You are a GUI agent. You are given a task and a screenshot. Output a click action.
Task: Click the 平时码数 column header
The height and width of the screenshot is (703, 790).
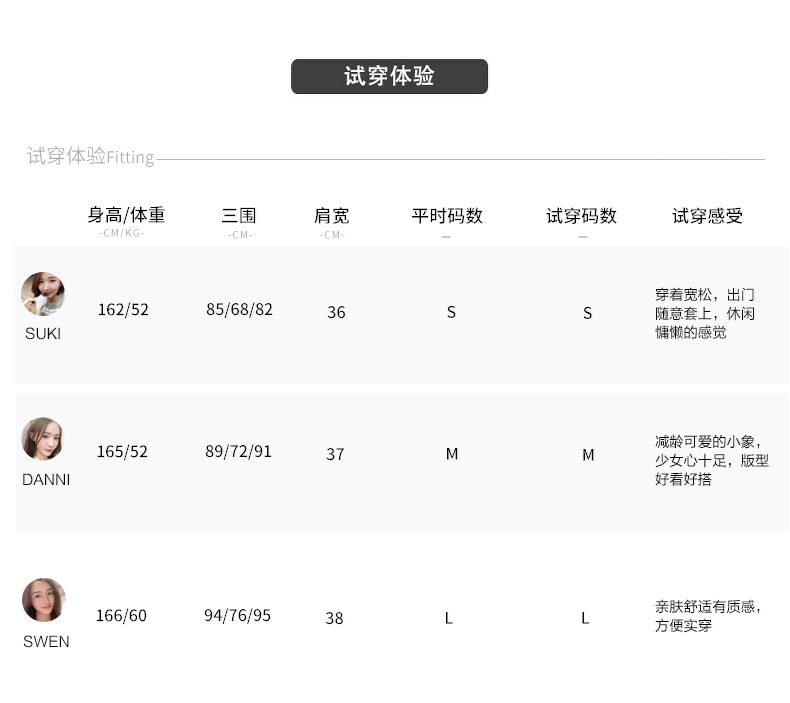click(447, 215)
